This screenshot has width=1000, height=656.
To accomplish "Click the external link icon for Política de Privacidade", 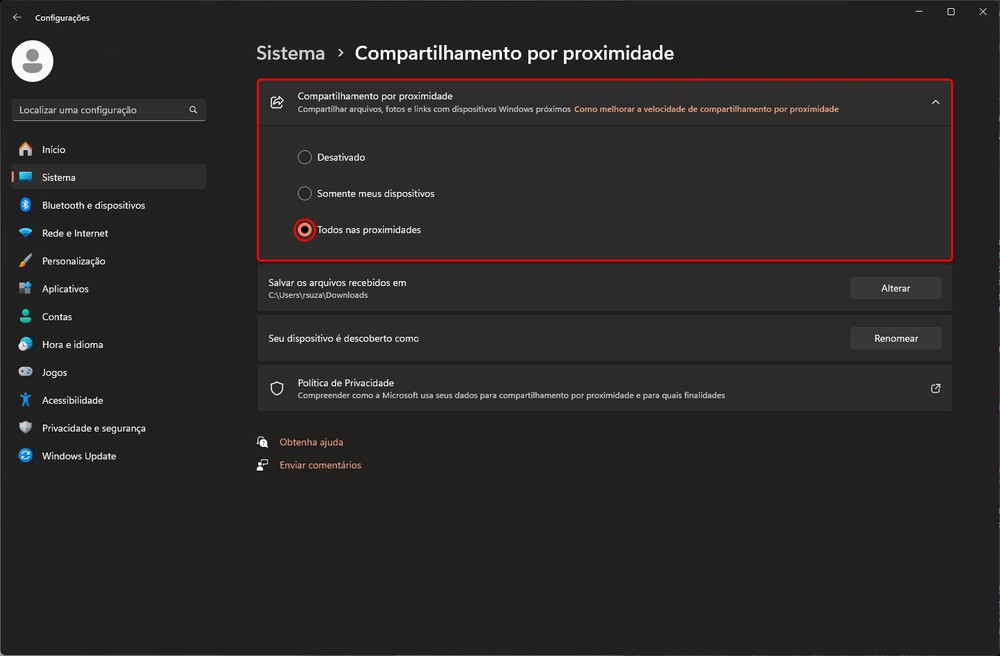I will pyautogui.click(x=935, y=388).
